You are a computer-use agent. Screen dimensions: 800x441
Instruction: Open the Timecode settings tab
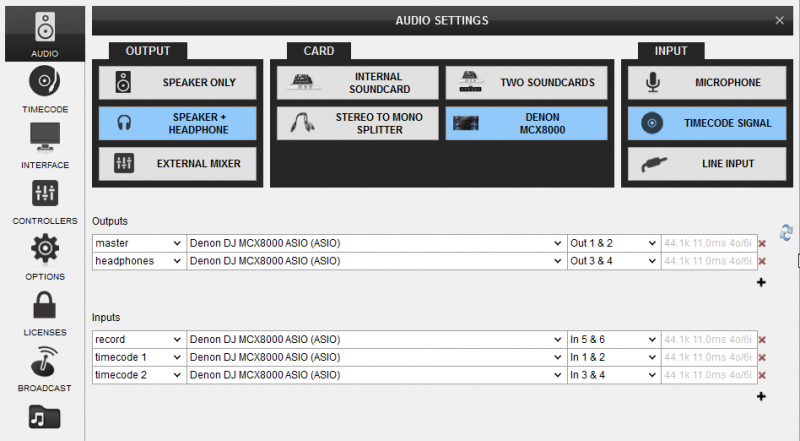45,90
